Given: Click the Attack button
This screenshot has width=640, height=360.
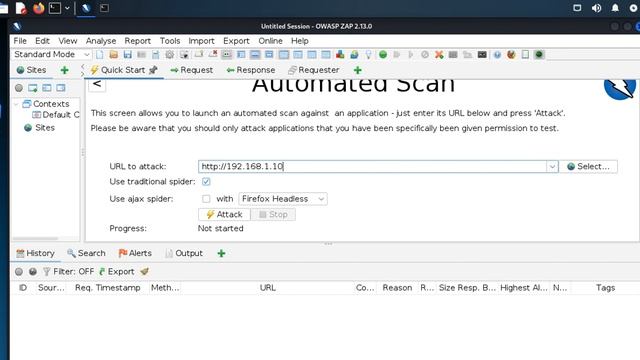Looking at the screenshot, I should coord(224,215).
